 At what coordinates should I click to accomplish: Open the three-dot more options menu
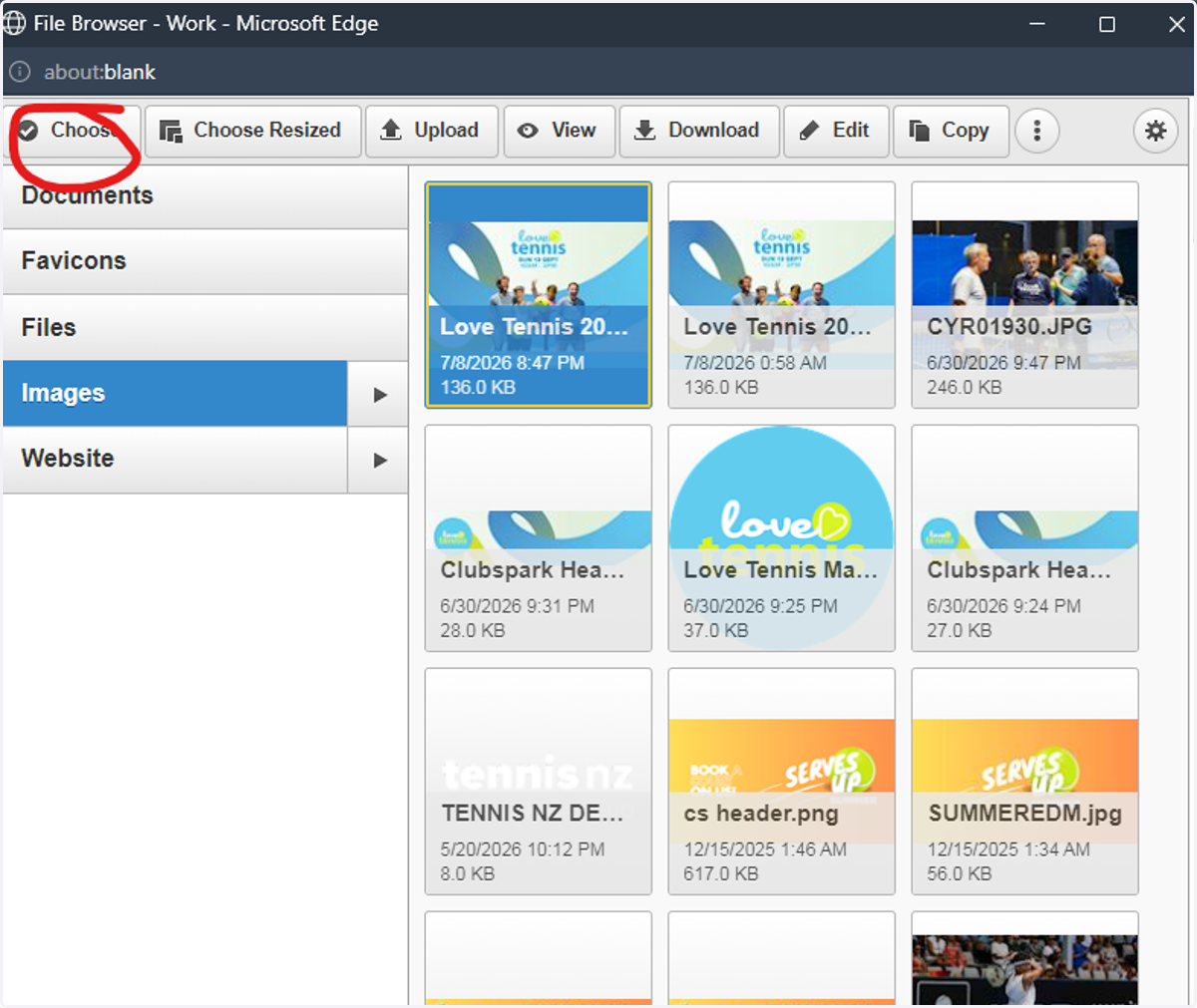pyautogui.click(x=1037, y=131)
